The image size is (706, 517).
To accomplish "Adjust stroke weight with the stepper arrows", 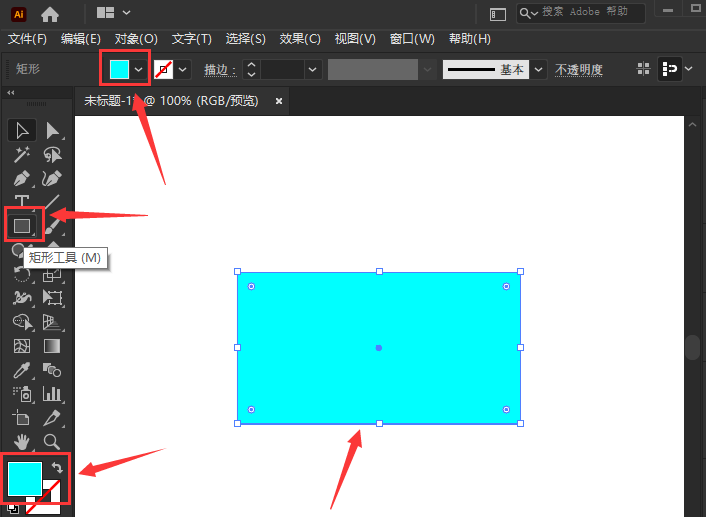I will pyautogui.click(x=251, y=69).
